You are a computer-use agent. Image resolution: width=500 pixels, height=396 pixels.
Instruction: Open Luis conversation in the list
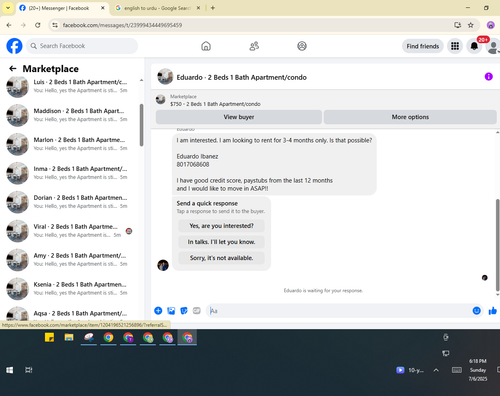point(71,86)
